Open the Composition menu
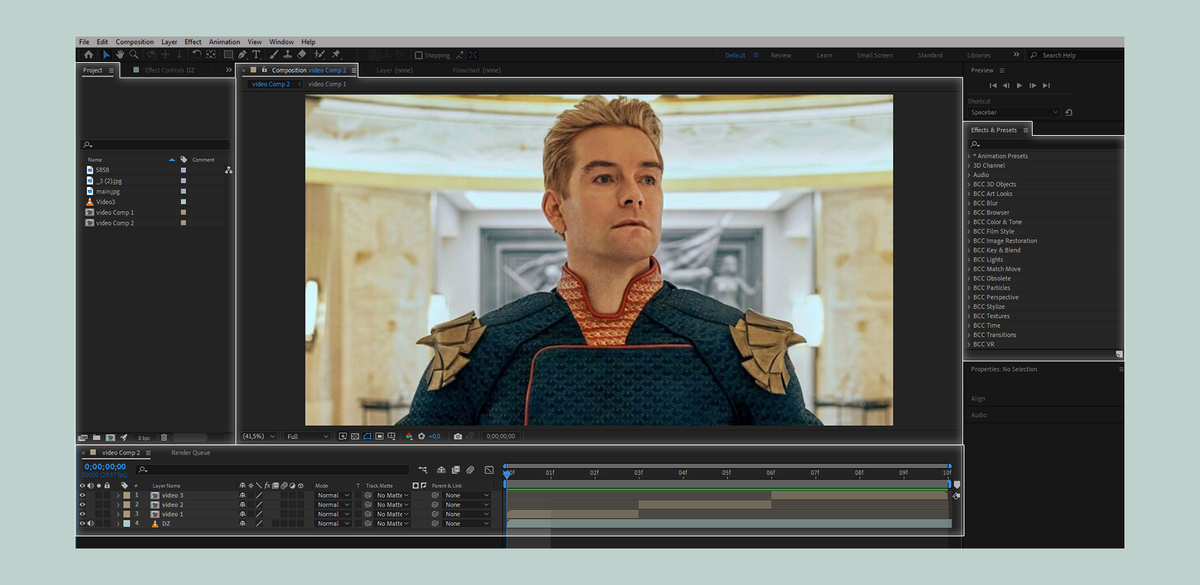This screenshot has height=585, width=1200. pos(135,42)
